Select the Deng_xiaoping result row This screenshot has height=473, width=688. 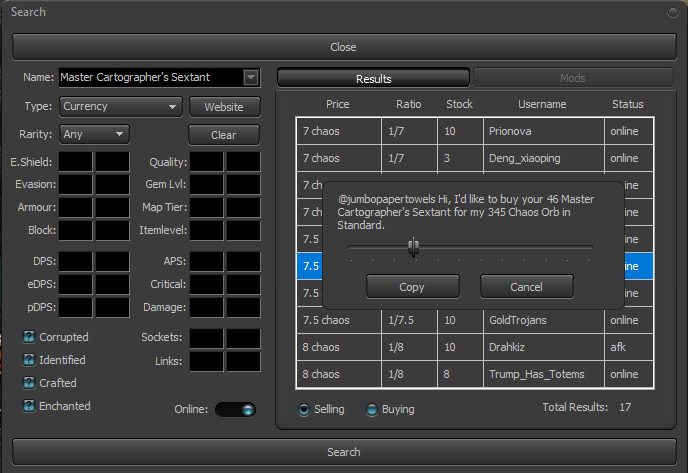475,158
